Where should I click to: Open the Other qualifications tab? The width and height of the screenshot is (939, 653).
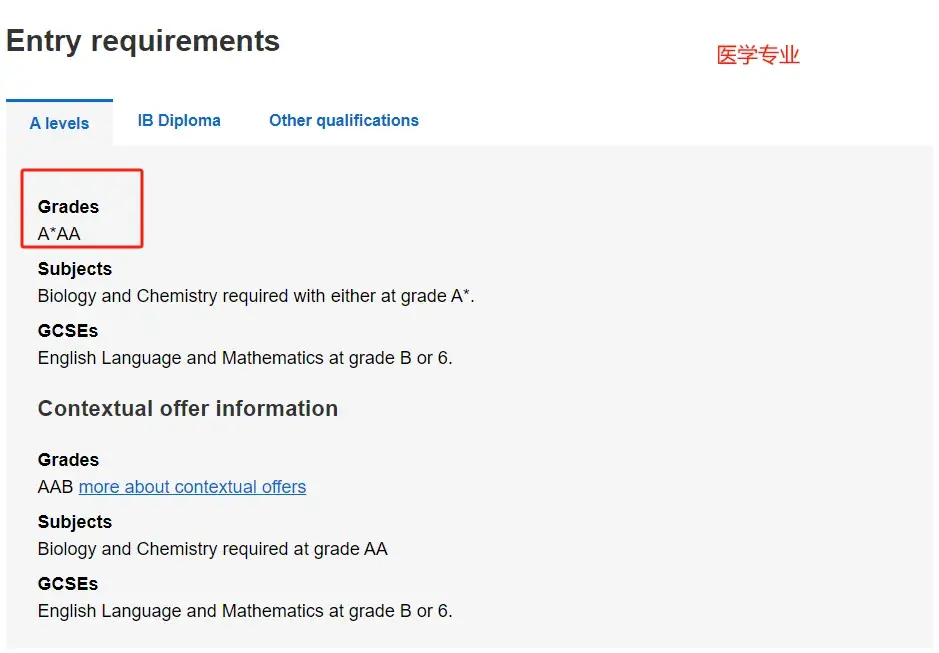(x=343, y=121)
